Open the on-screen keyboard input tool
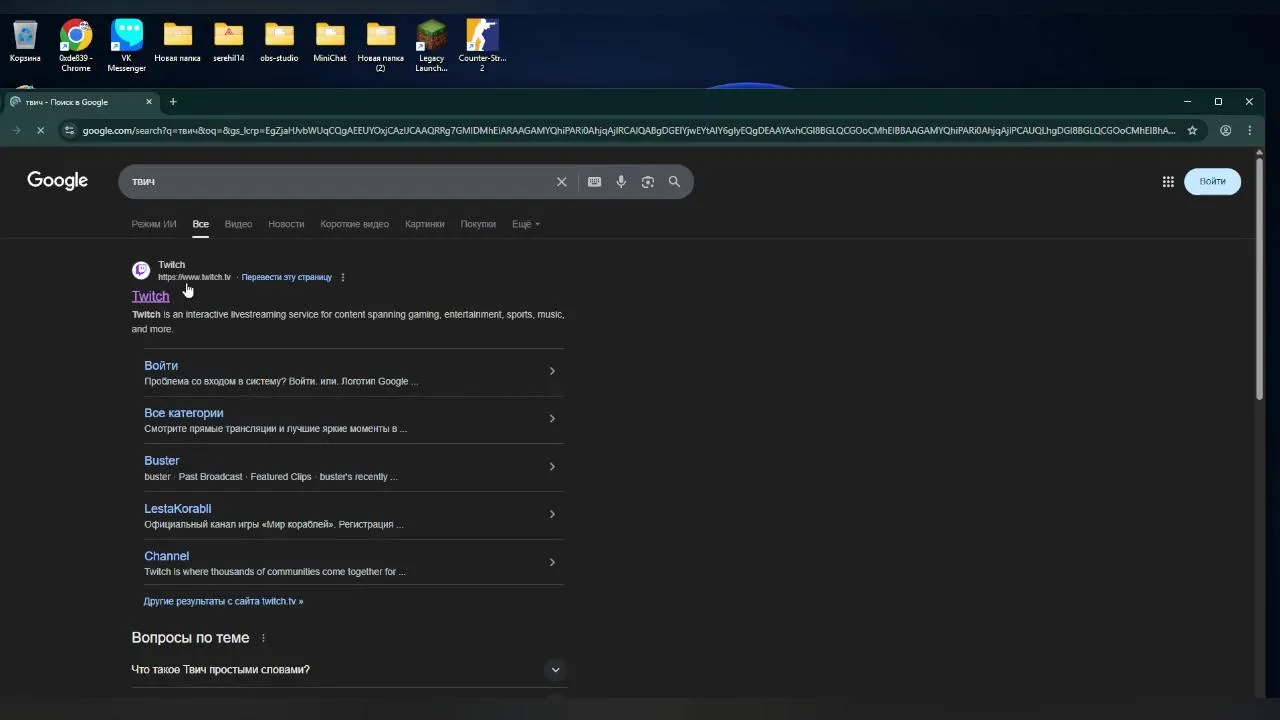This screenshot has height=720, width=1280. [x=594, y=182]
